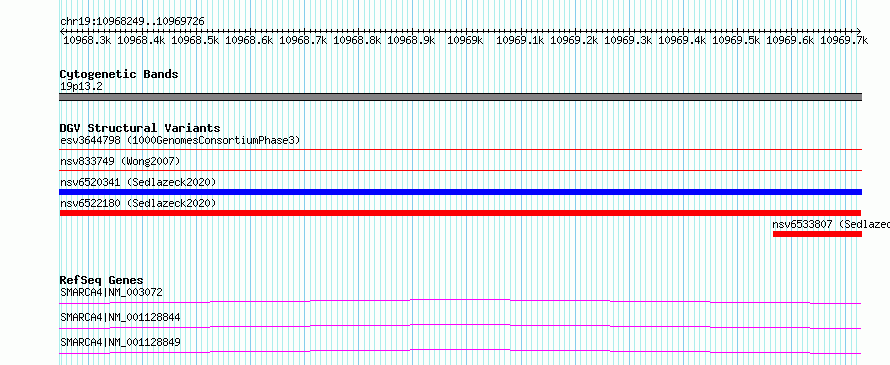
Task: Click ruler tick label 10969k
Action: [x=465, y=40]
